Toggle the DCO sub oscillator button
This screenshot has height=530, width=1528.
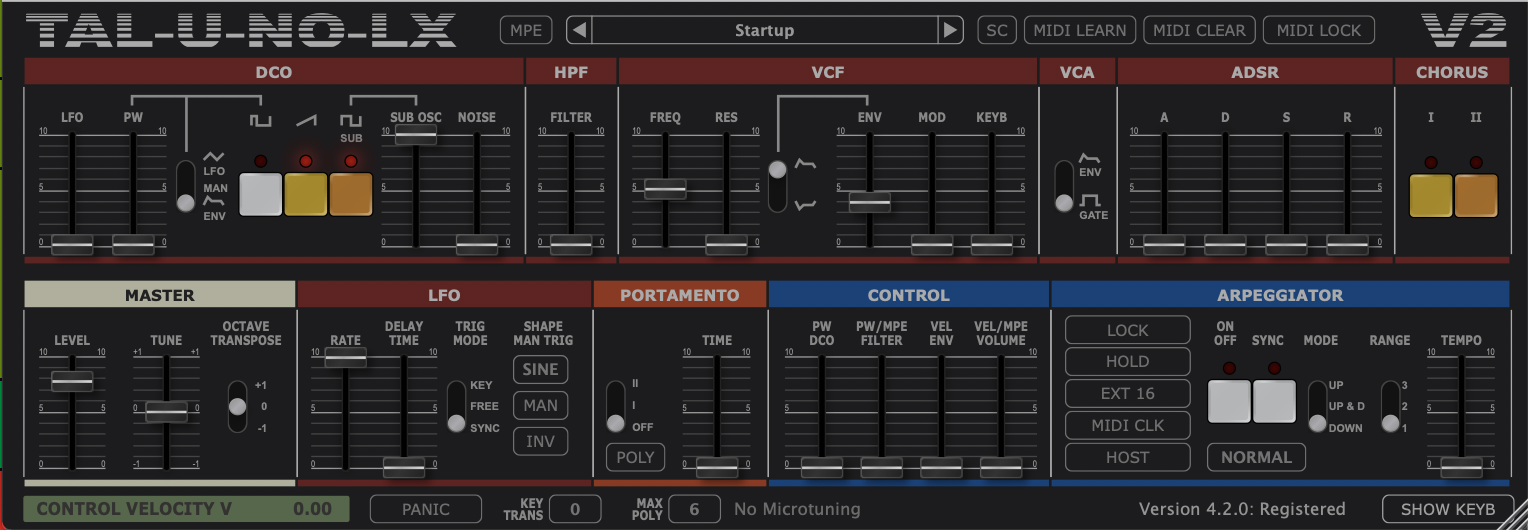[350, 194]
